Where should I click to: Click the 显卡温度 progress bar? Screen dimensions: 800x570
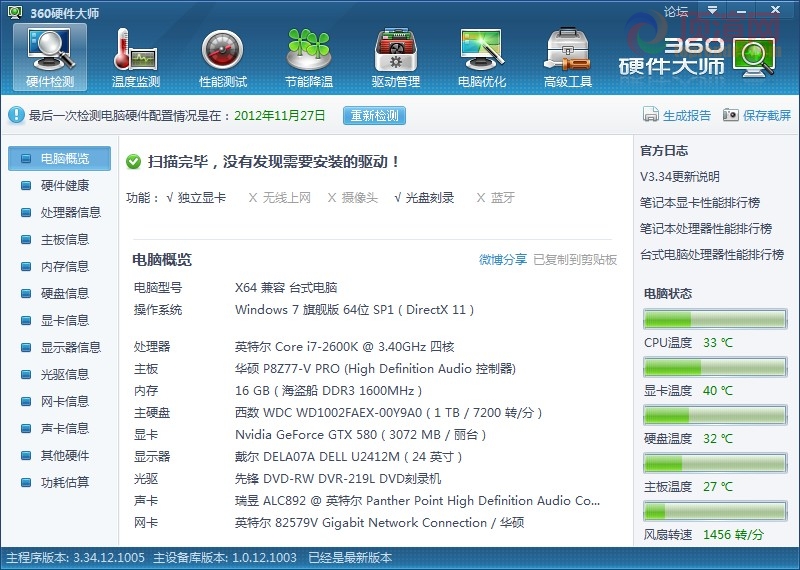(715, 367)
